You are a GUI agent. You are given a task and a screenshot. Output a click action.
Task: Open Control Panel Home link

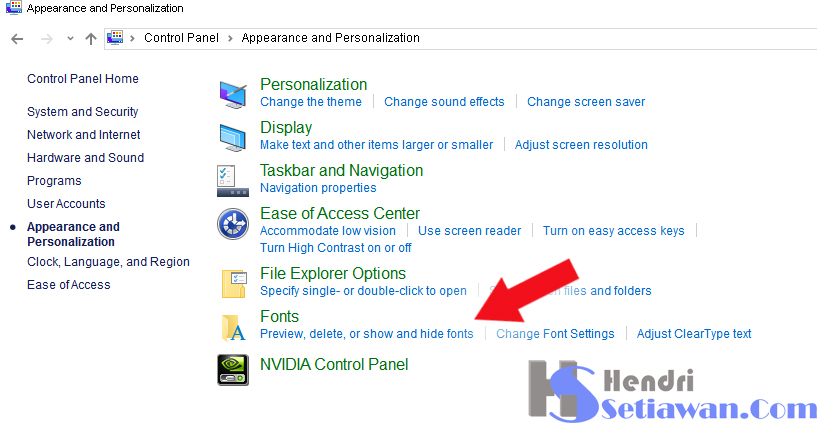point(83,79)
